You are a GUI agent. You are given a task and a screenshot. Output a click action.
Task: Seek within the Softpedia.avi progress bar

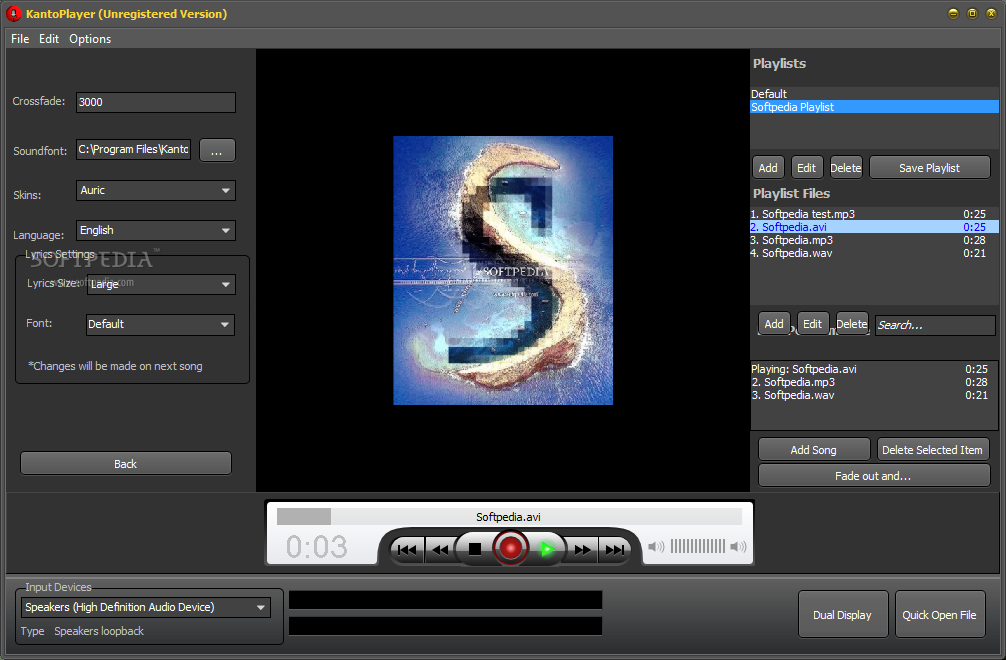509,516
